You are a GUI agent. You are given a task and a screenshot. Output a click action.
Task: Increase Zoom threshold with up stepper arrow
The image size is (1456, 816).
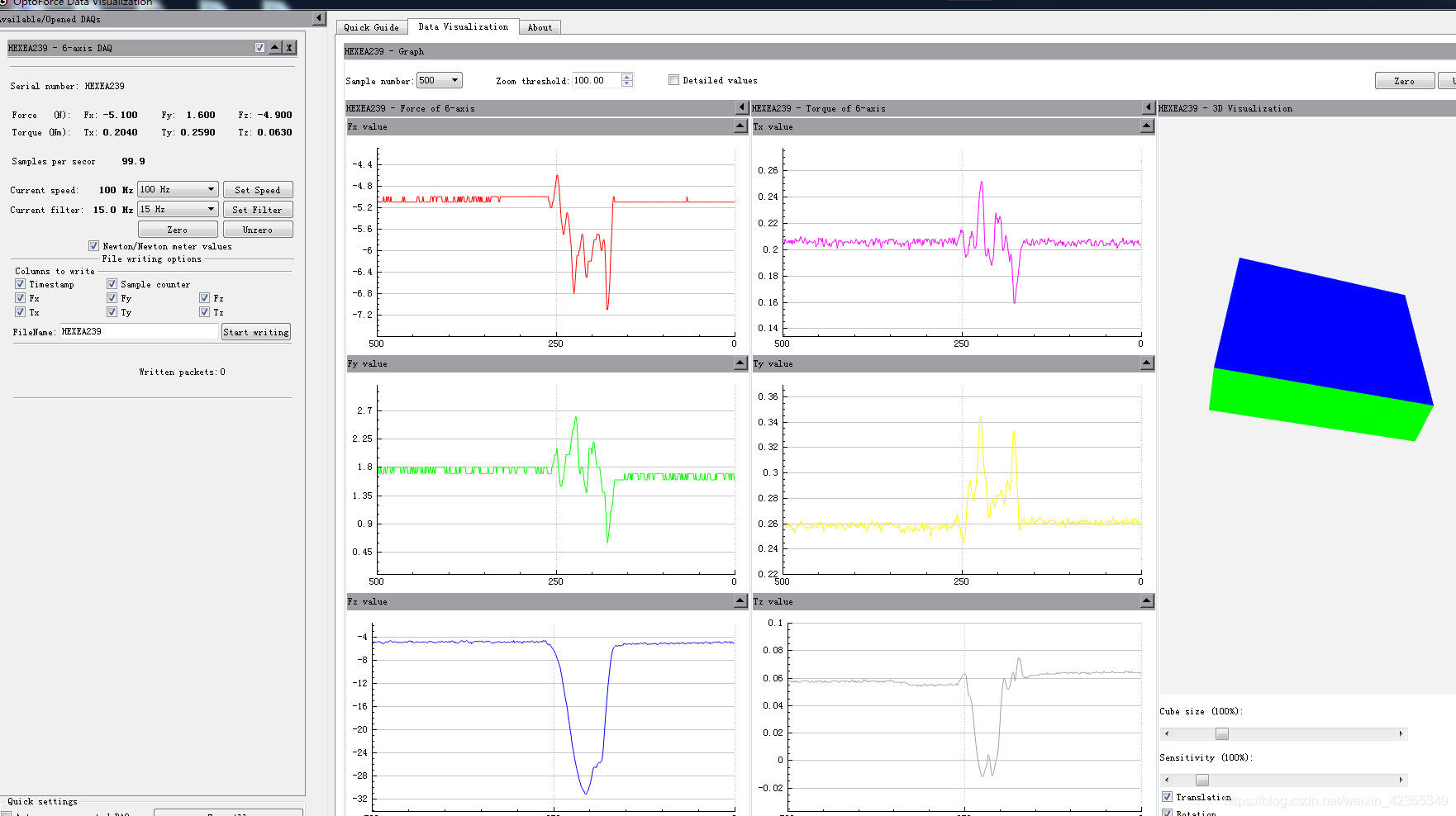click(627, 77)
